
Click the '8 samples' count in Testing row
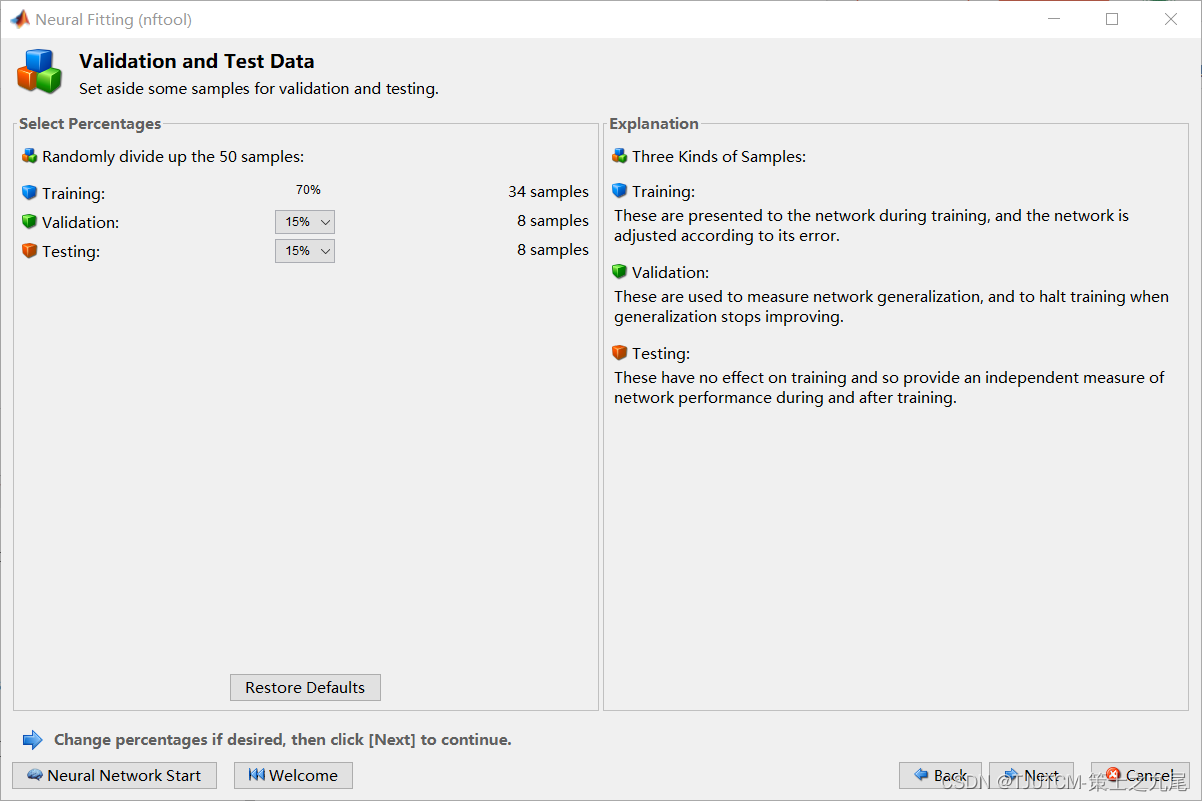(x=553, y=250)
